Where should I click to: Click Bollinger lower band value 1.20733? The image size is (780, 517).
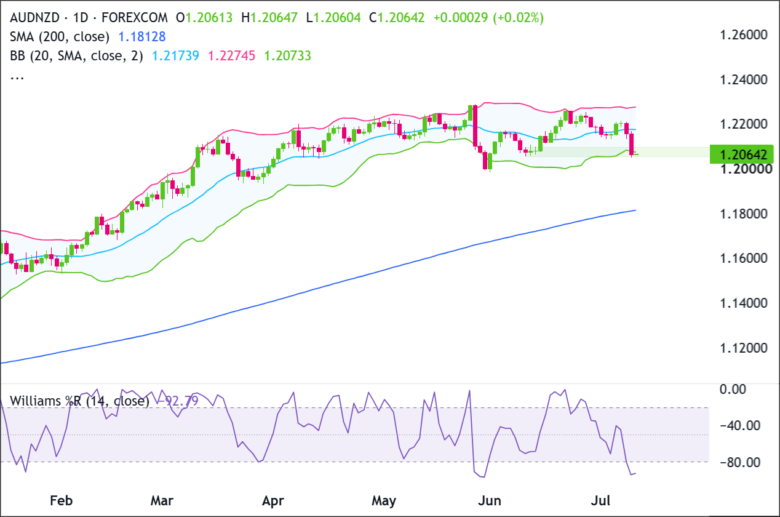(288, 56)
